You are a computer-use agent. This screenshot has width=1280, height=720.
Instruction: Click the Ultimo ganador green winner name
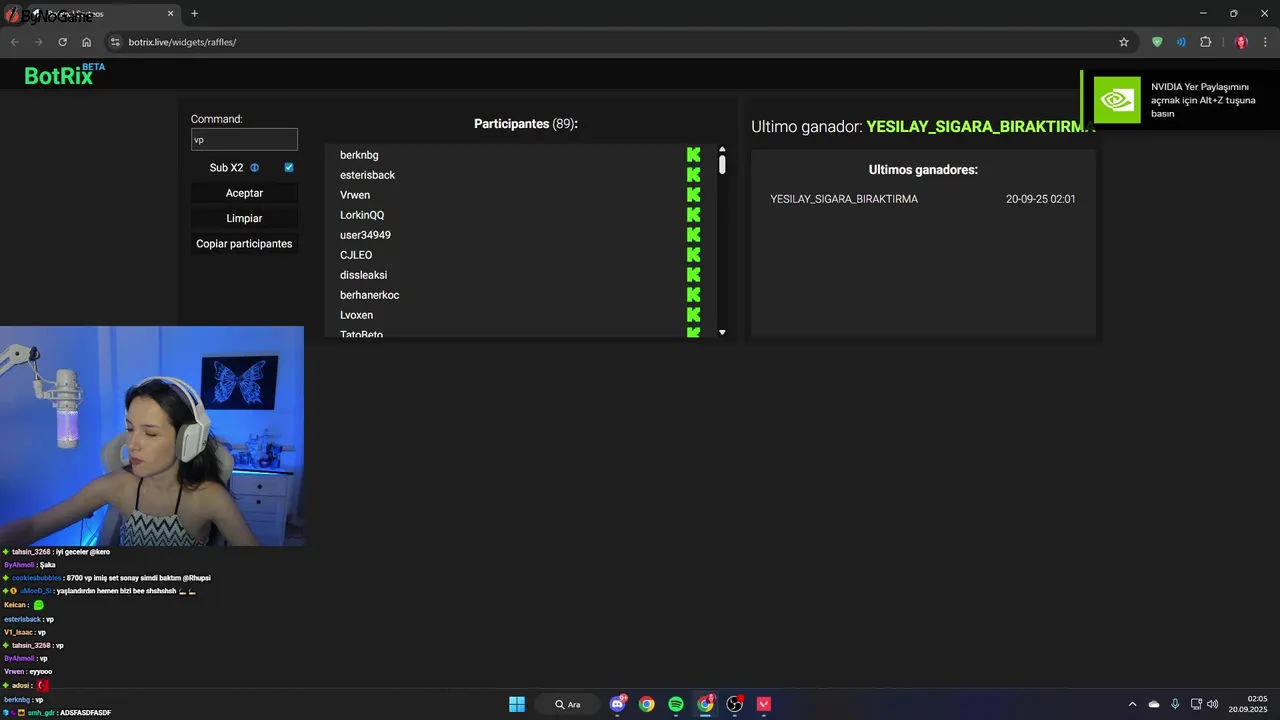(x=981, y=127)
